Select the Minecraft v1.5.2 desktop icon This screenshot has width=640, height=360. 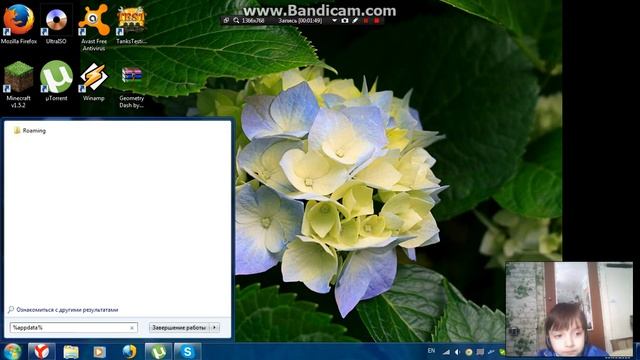pyautogui.click(x=18, y=84)
